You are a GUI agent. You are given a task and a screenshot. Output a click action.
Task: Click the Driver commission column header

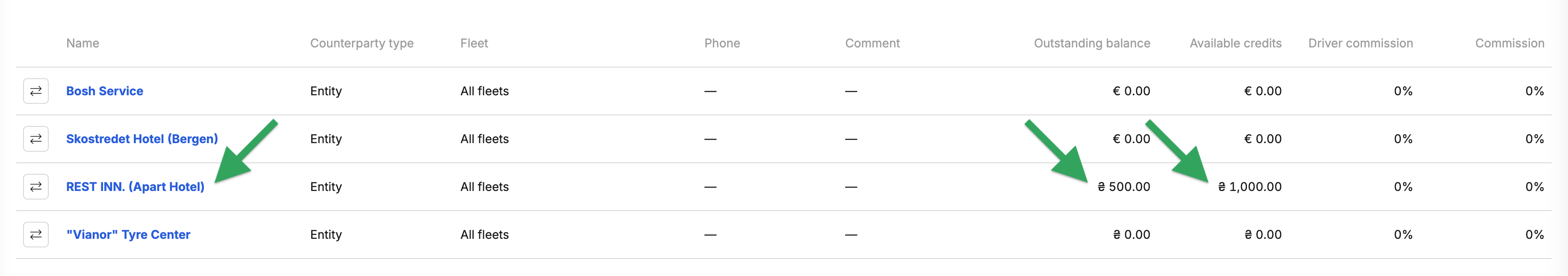[x=1360, y=43]
